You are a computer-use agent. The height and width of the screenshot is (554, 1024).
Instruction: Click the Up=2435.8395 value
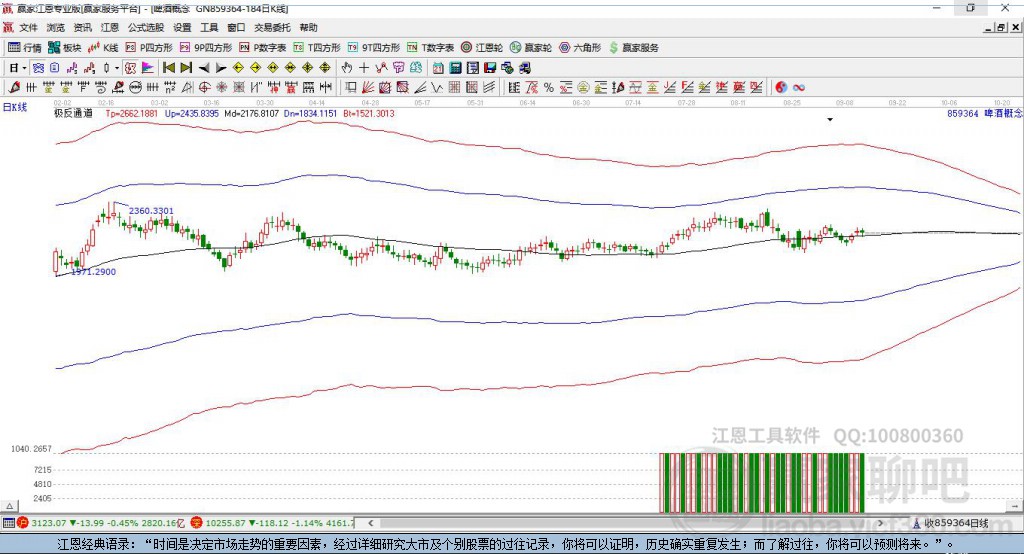191,113
